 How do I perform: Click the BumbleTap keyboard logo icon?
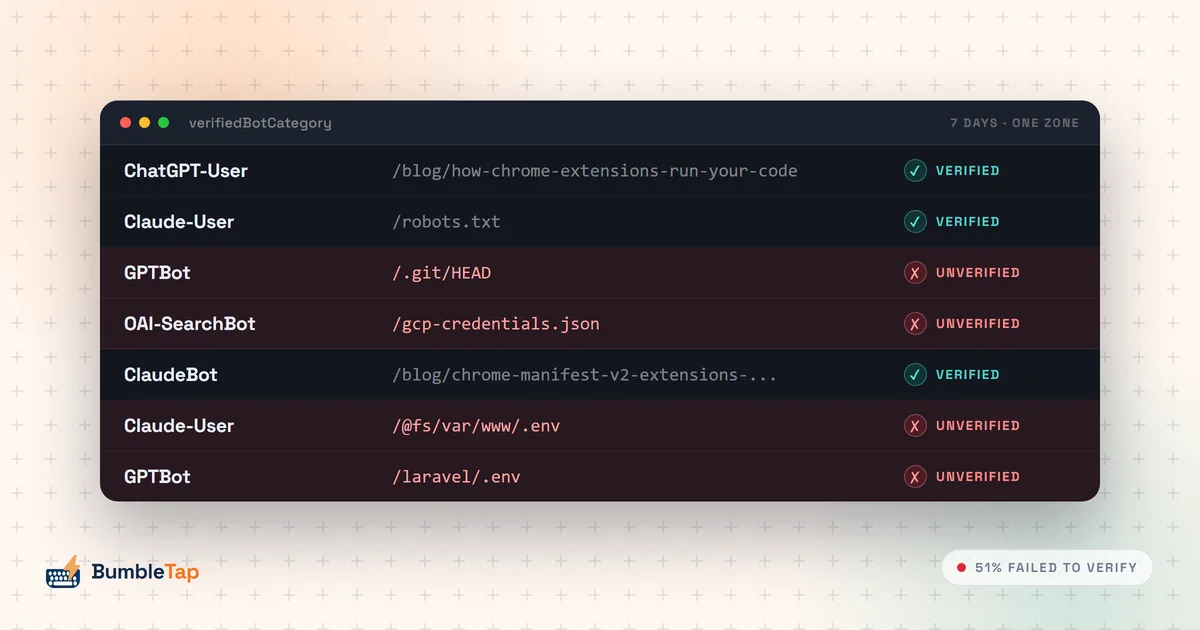[63, 572]
